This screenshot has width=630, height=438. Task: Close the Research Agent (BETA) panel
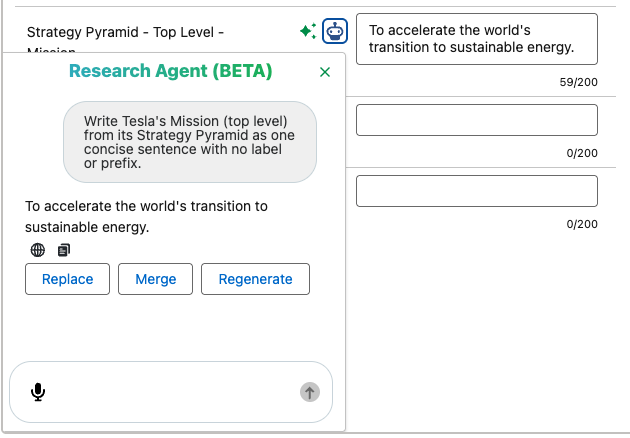[325, 72]
